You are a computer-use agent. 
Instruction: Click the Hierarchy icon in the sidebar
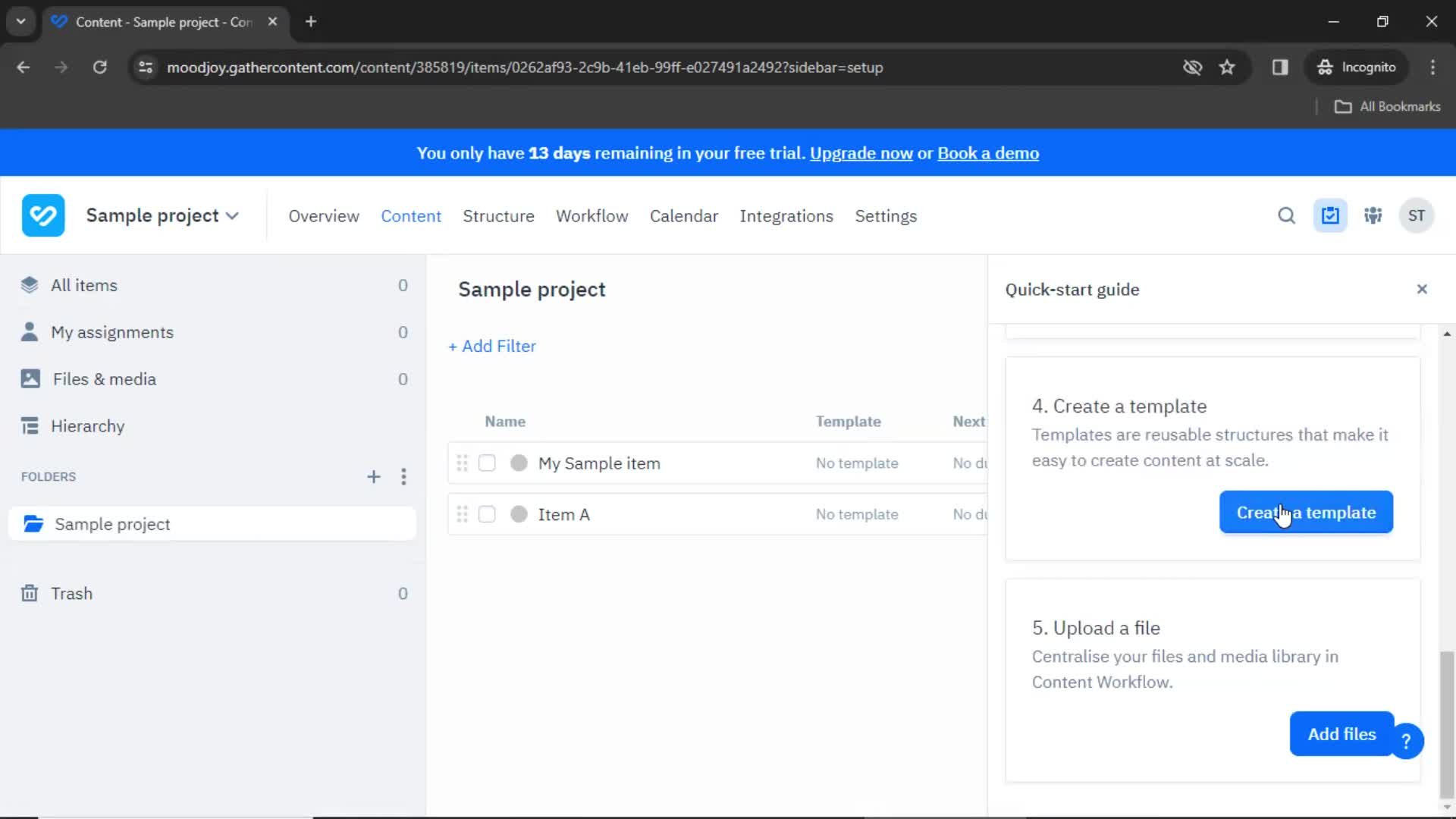click(x=30, y=426)
